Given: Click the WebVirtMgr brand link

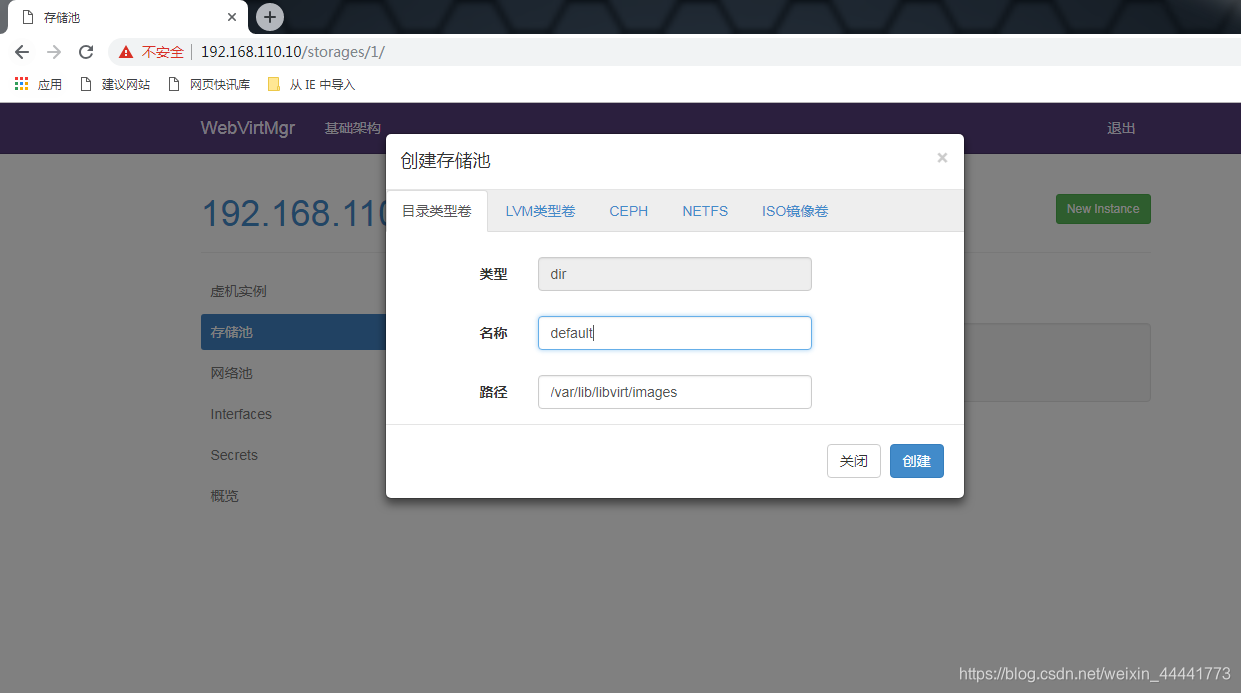Looking at the screenshot, I should pyautogui.click(x=247, y=128).
